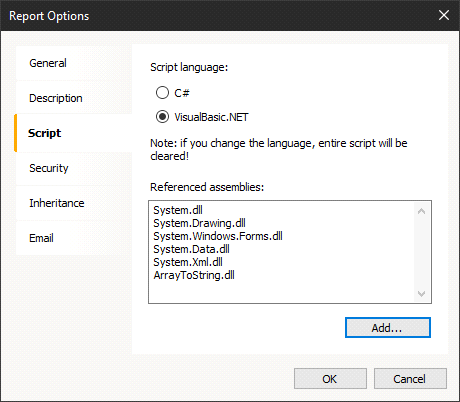Close the Report Options dialog
This screenshot has height=402, width=460.
point(444,15)
